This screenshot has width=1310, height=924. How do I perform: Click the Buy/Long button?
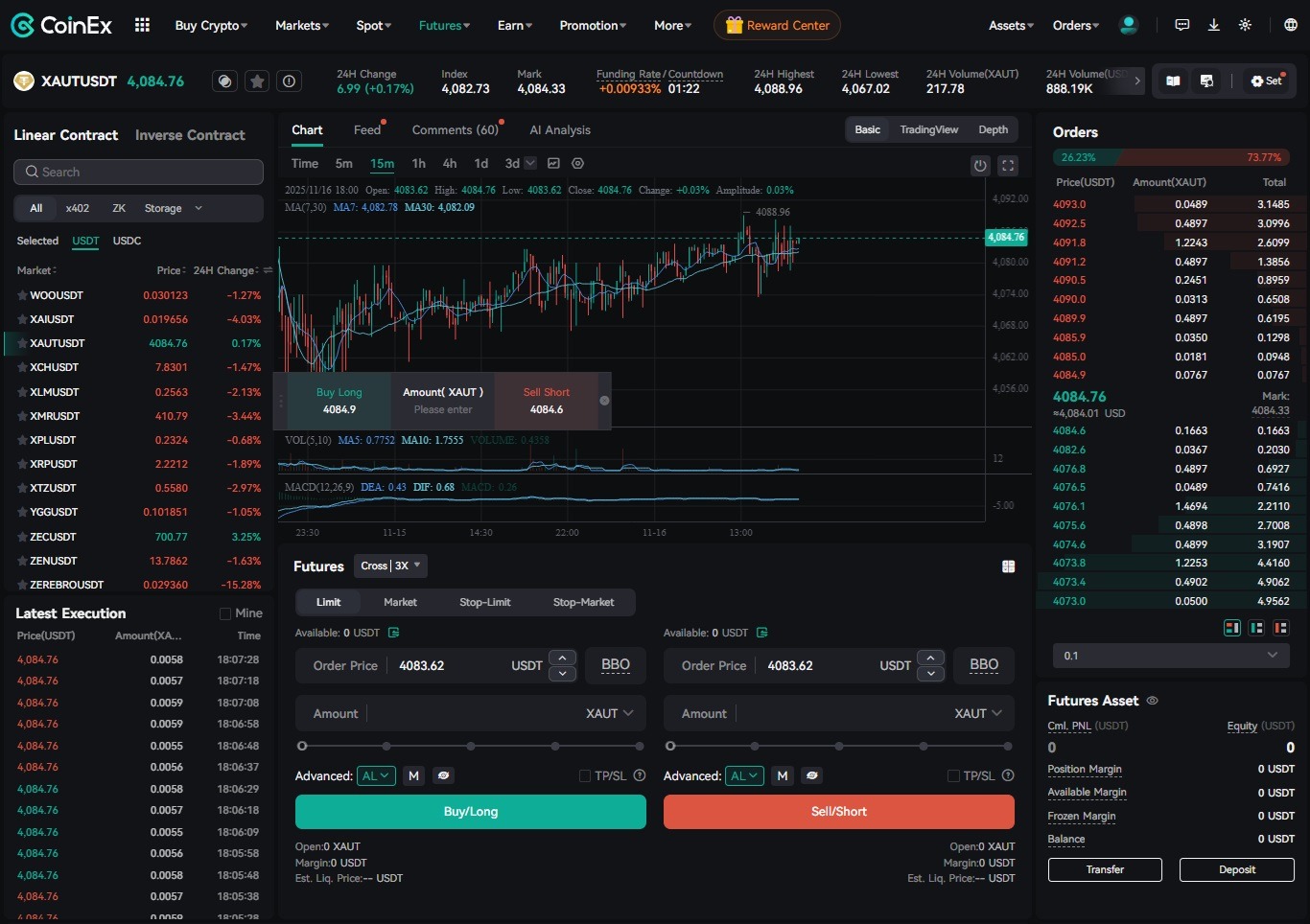470,811
